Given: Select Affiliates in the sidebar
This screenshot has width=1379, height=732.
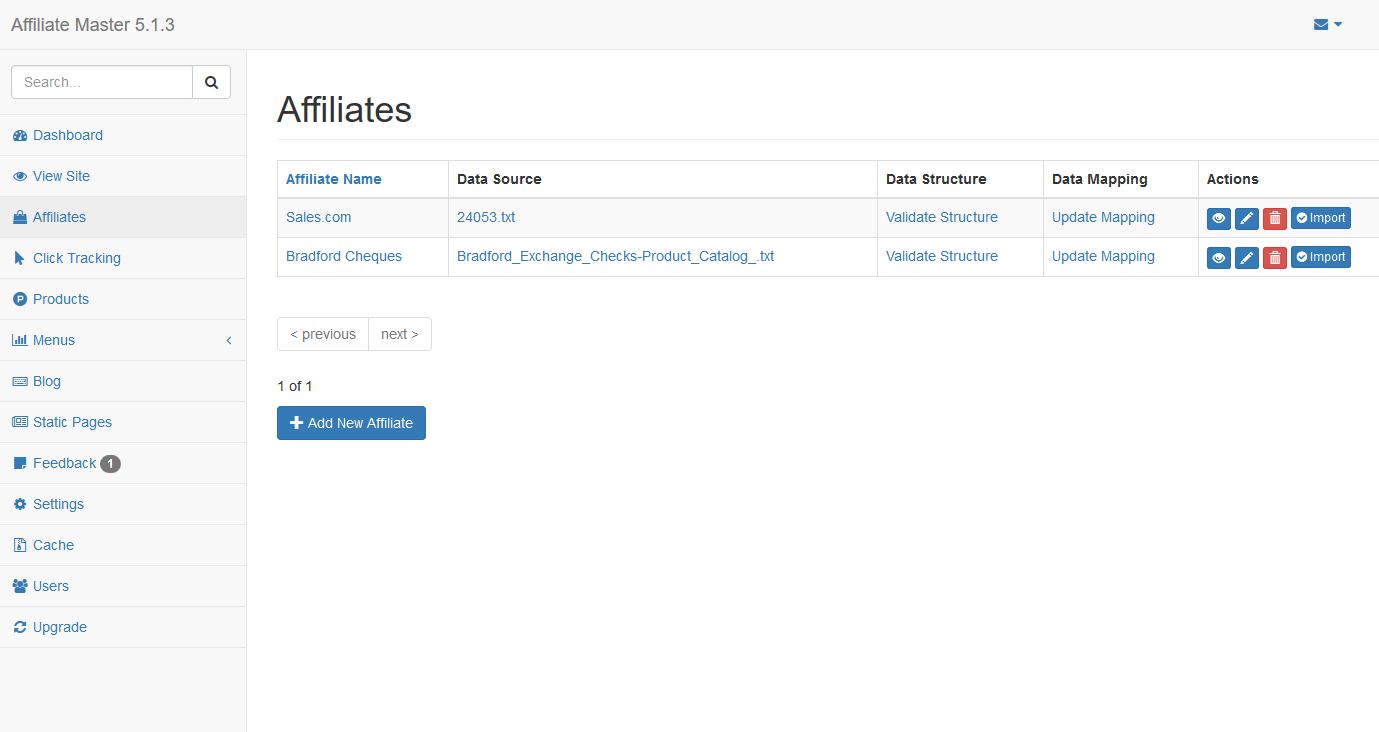Looking at the screenshot, I should pos(123,217).
